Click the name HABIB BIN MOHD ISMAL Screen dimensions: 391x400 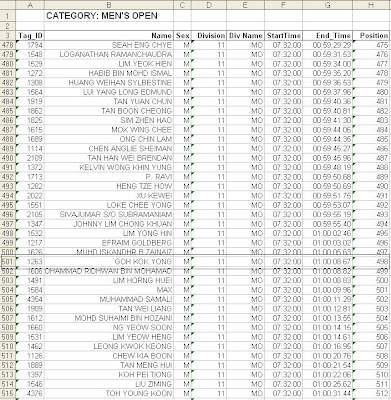pyautogui.click(x=130, y=73)
